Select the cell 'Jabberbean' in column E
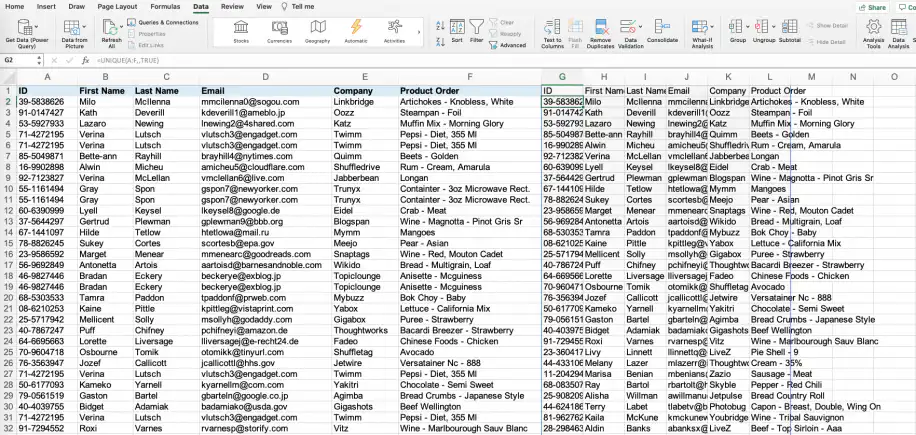Image resolution: width=916 pixels, height=435 pixels. (365, 178)
